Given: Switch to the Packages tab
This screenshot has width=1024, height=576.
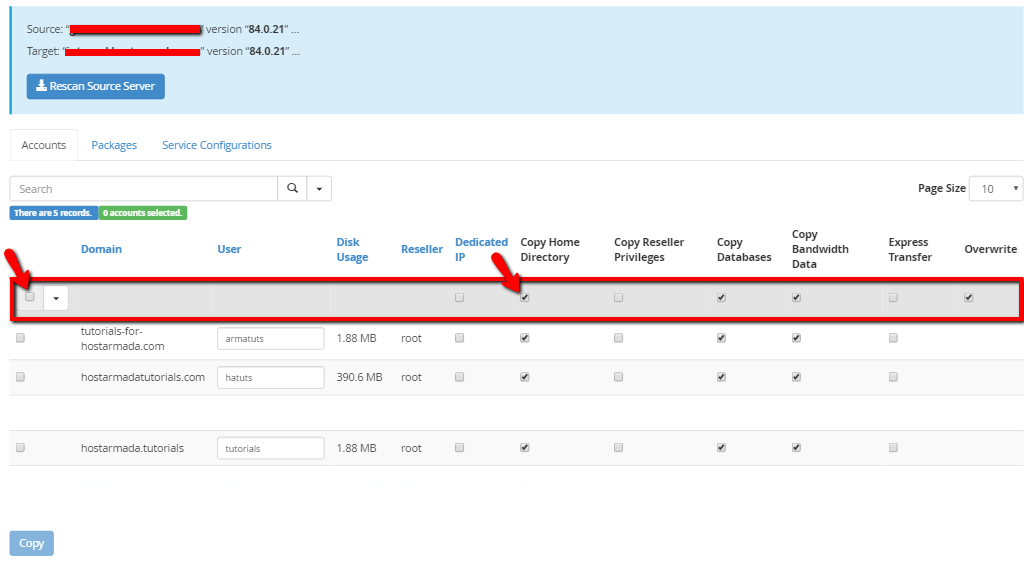Looking at the screenshot, I should point(114,145).
